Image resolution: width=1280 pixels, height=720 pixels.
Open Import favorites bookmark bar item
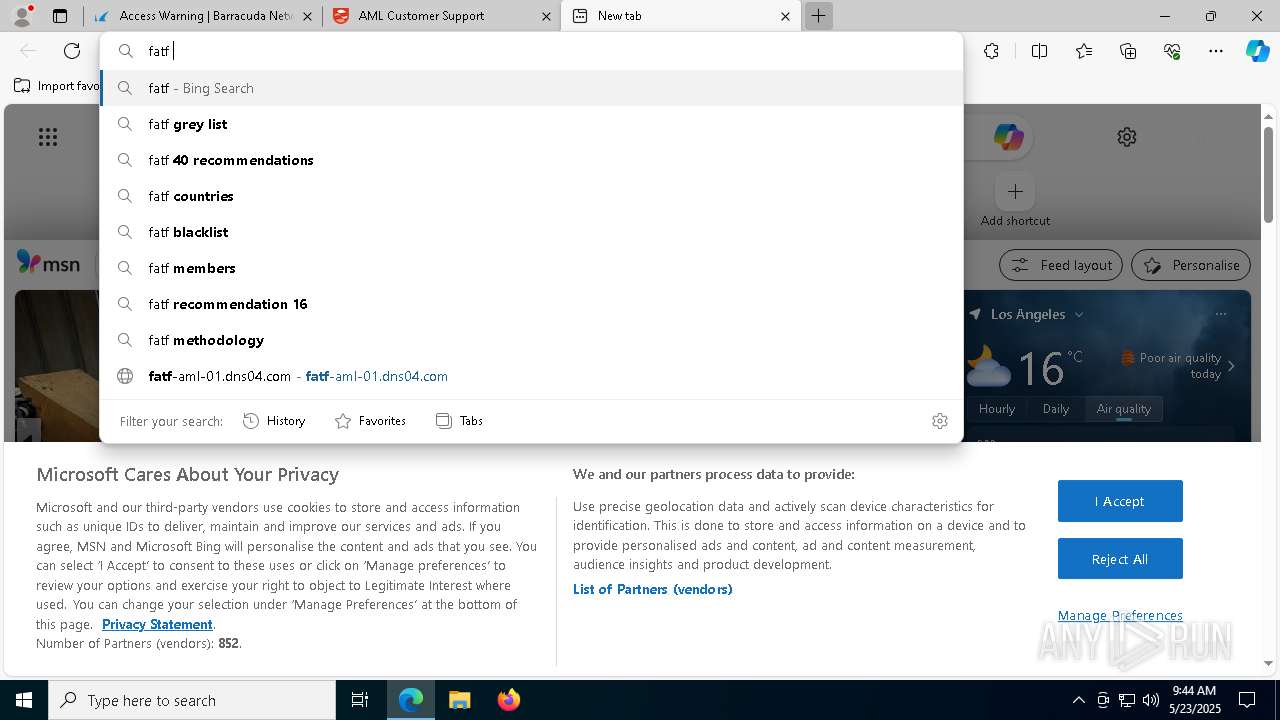coord(57,86)
